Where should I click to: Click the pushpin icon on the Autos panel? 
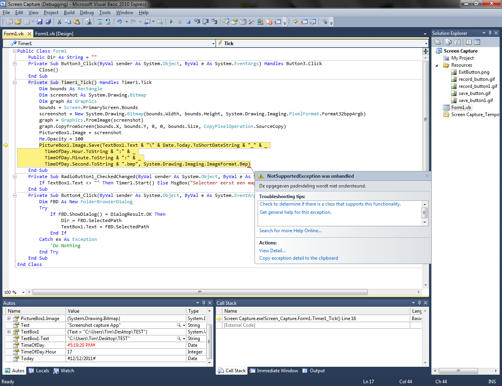(x=204, y=303)
